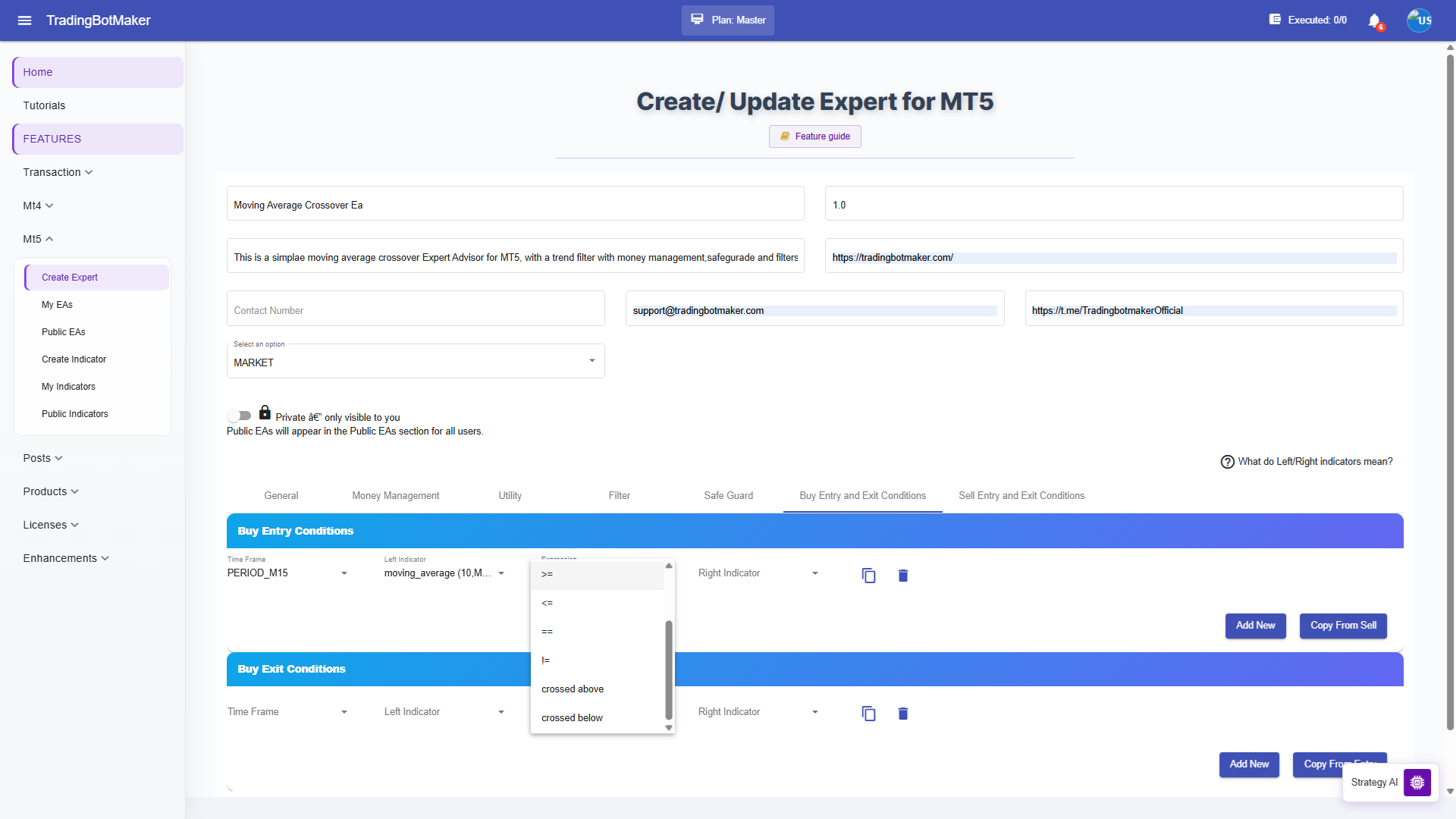Open Buy Entry Right Indicator dropdown
This screenshot has width=1456, height=819.
click(758, 573)
